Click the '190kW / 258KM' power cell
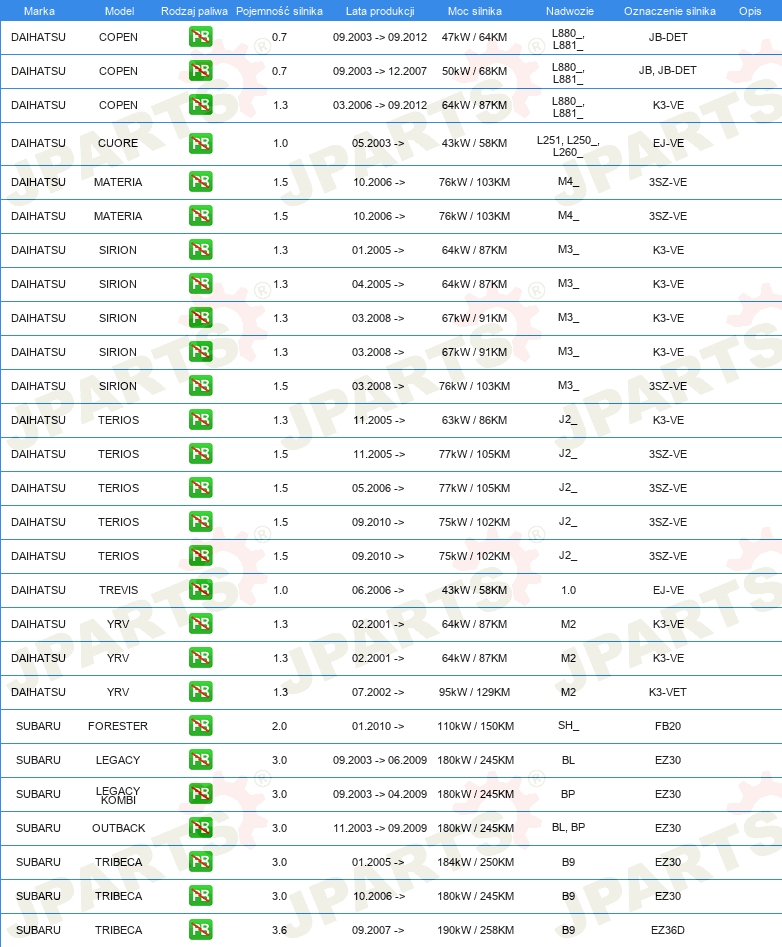 click(475, 930)
